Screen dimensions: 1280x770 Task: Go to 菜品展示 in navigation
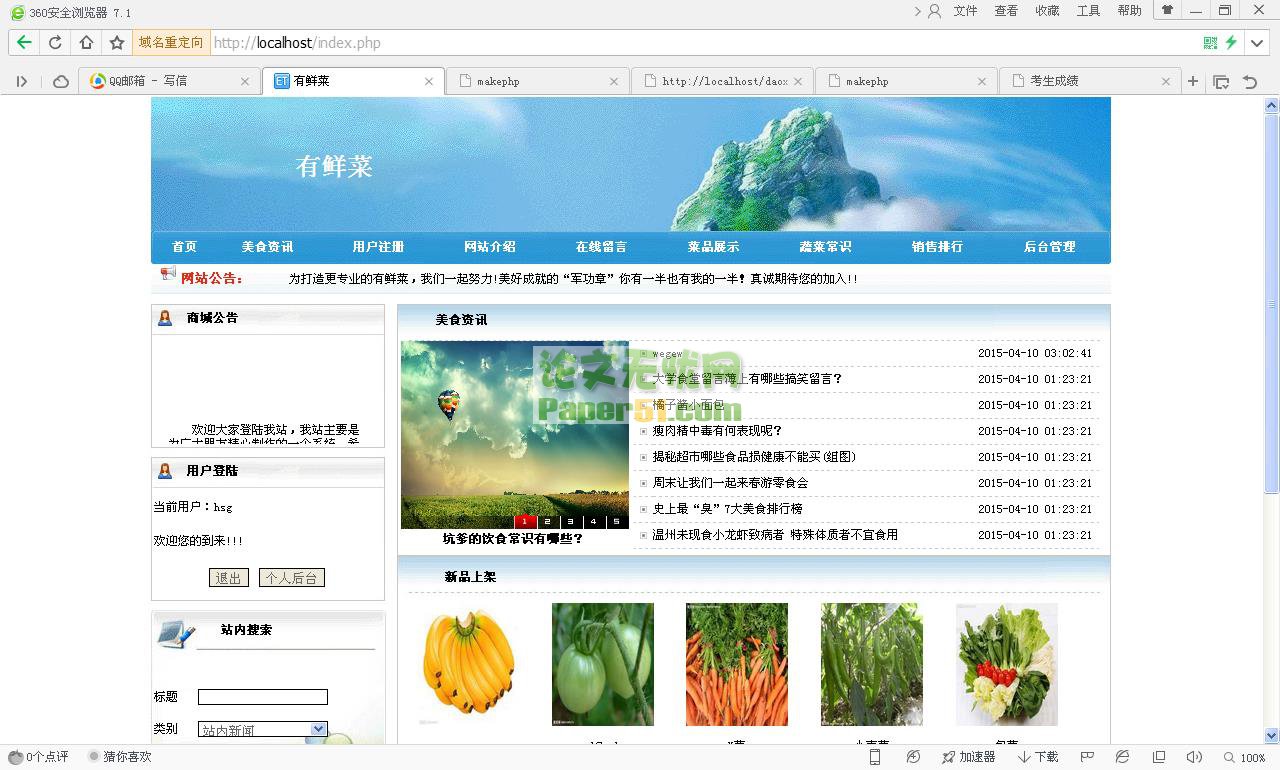pos(713,247)
